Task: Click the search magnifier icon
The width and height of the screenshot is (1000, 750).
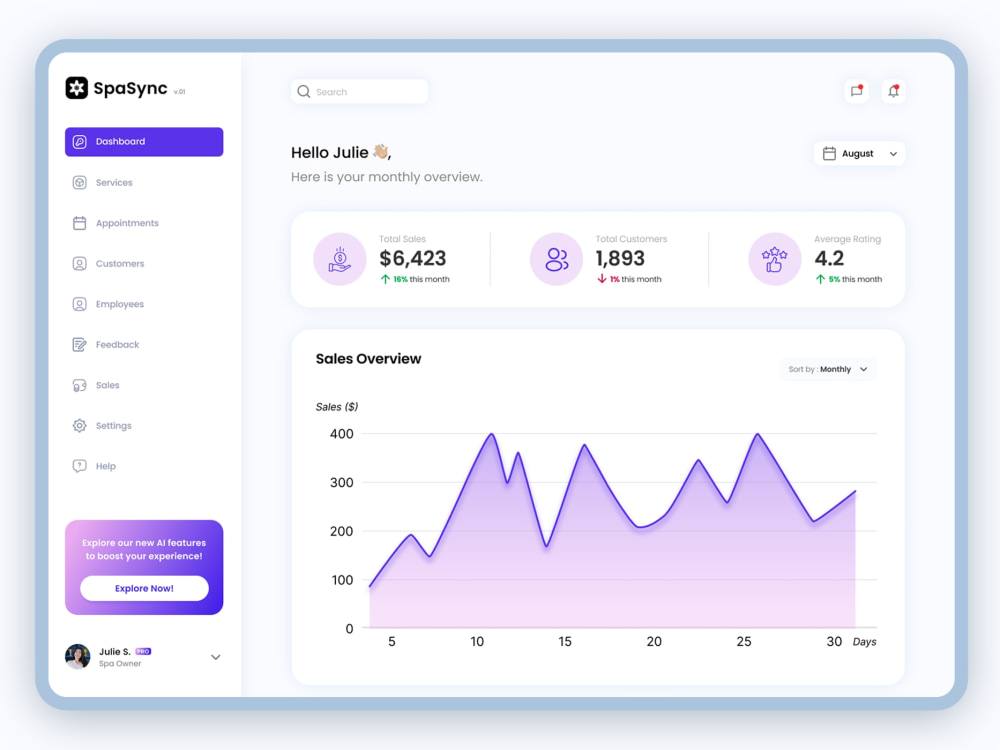Action: 304,92
